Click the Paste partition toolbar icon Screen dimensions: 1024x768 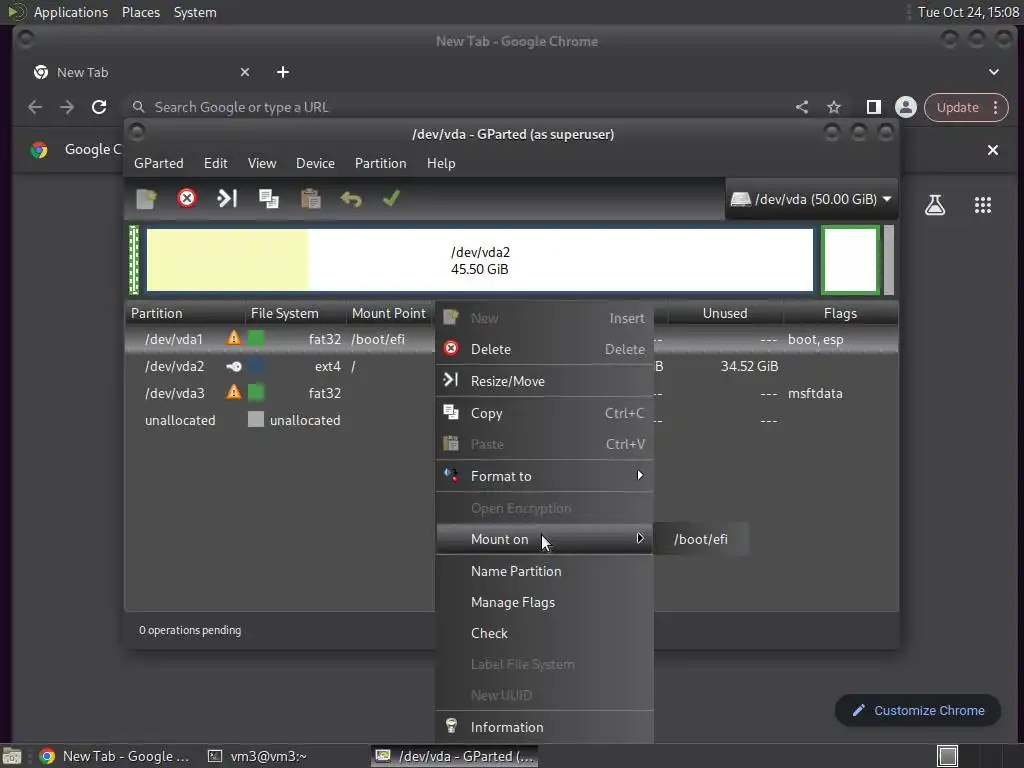click(x=310, y=199)
